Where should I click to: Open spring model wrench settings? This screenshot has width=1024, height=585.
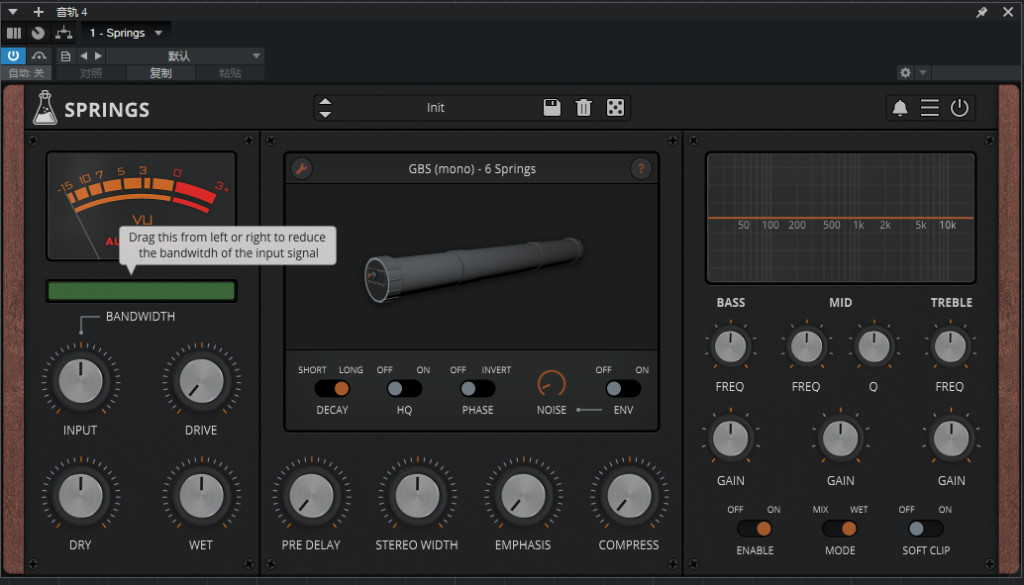[301, 169]
